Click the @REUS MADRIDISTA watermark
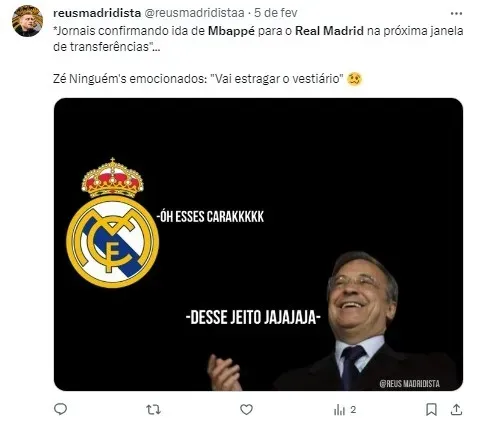The image size is (477, 425). pyautogui.click(x=410, y=384)
